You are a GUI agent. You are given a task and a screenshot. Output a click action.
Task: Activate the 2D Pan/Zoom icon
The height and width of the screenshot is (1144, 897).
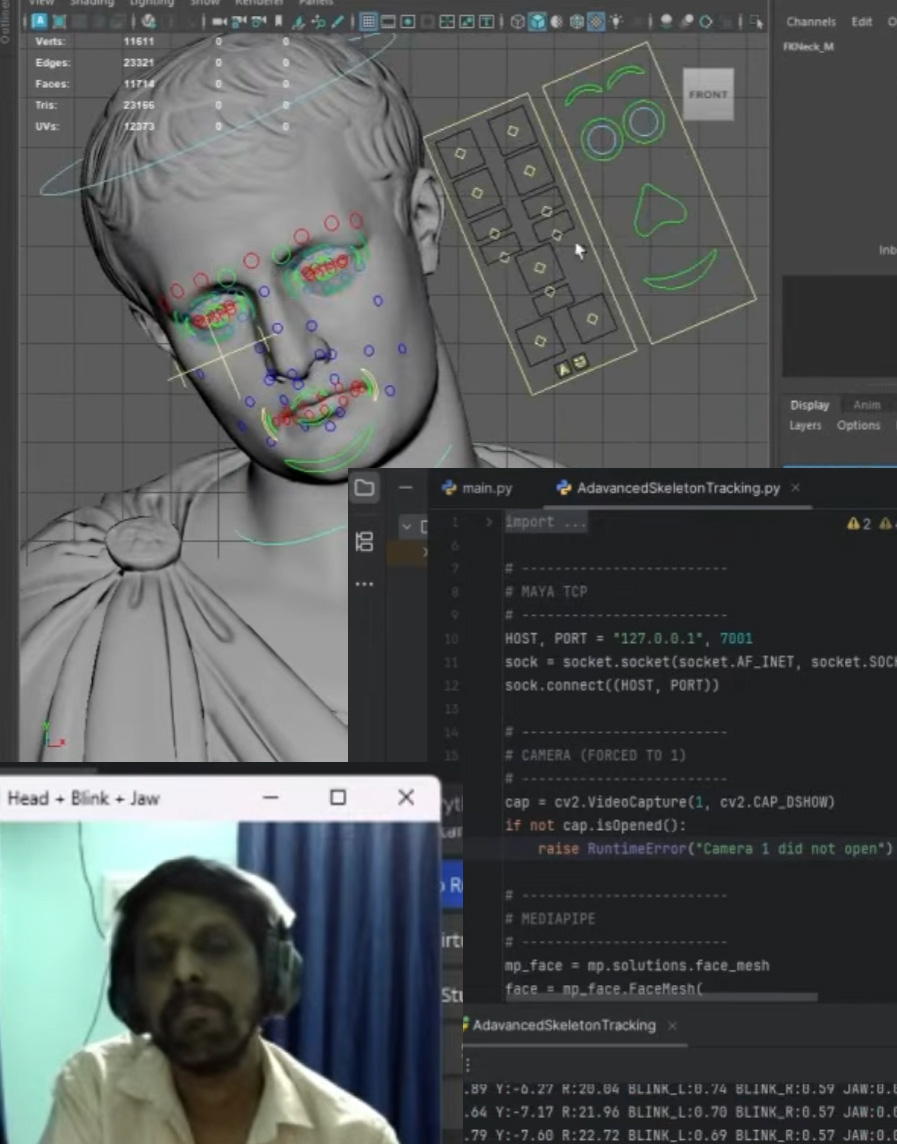318,22
